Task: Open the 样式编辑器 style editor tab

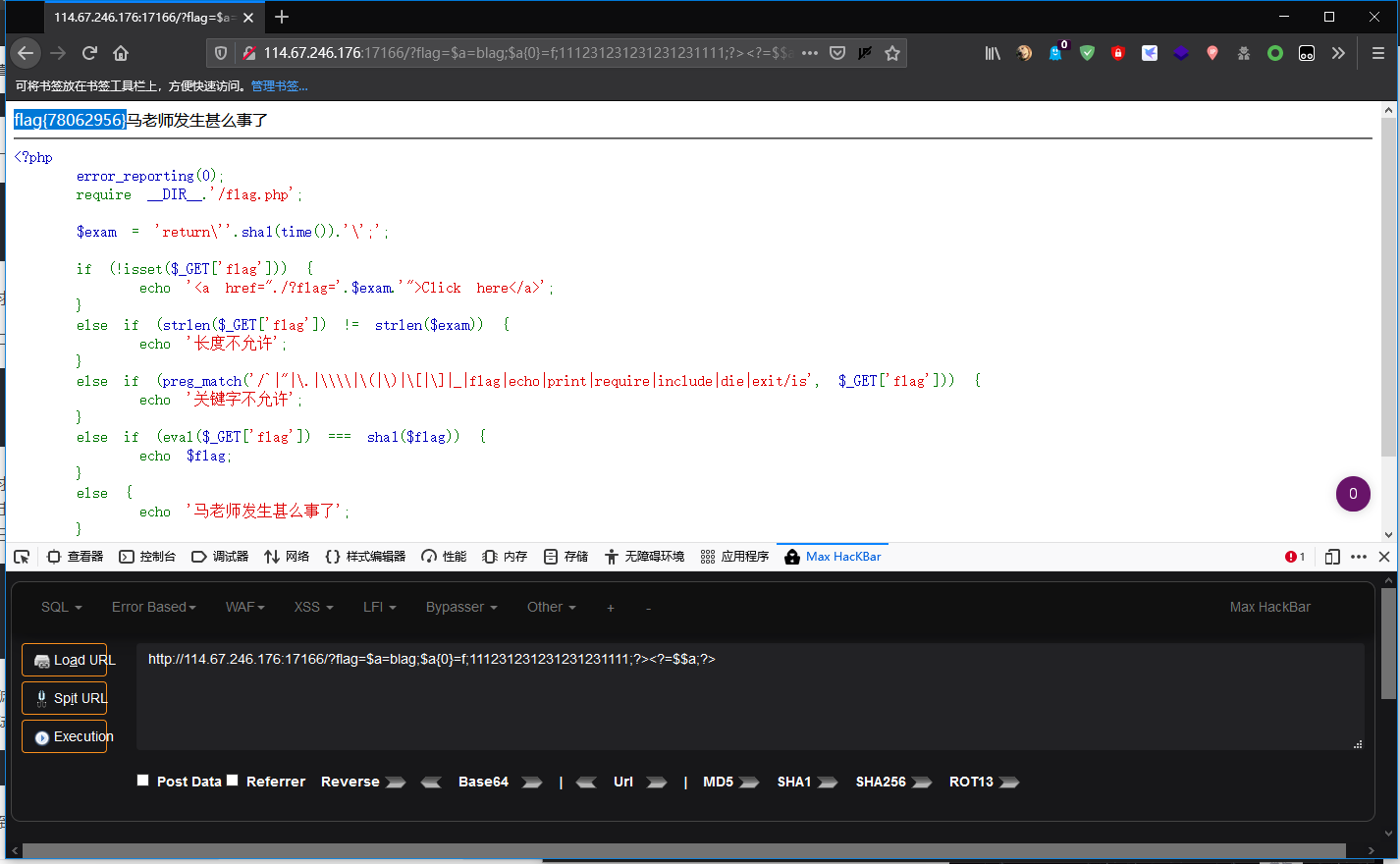Action: click(365, 557)
